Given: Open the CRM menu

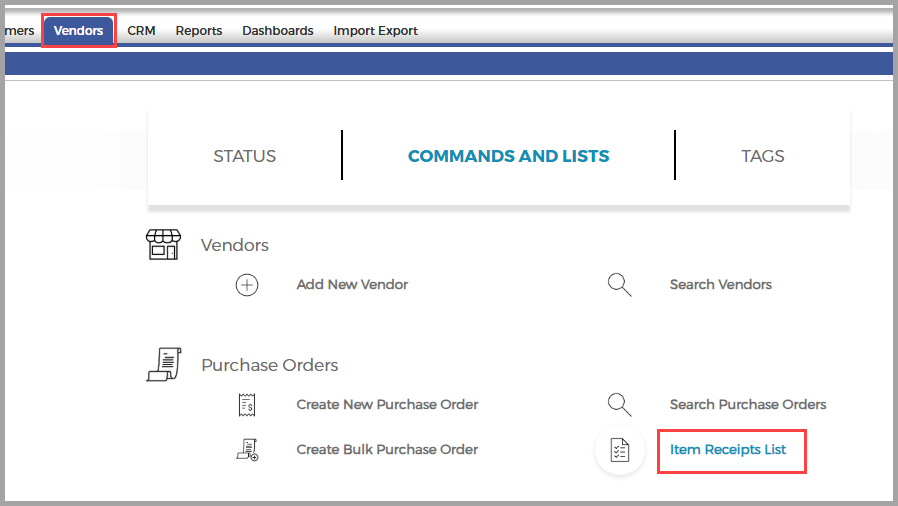Looking at the screenshot, I should coord(141,30).
